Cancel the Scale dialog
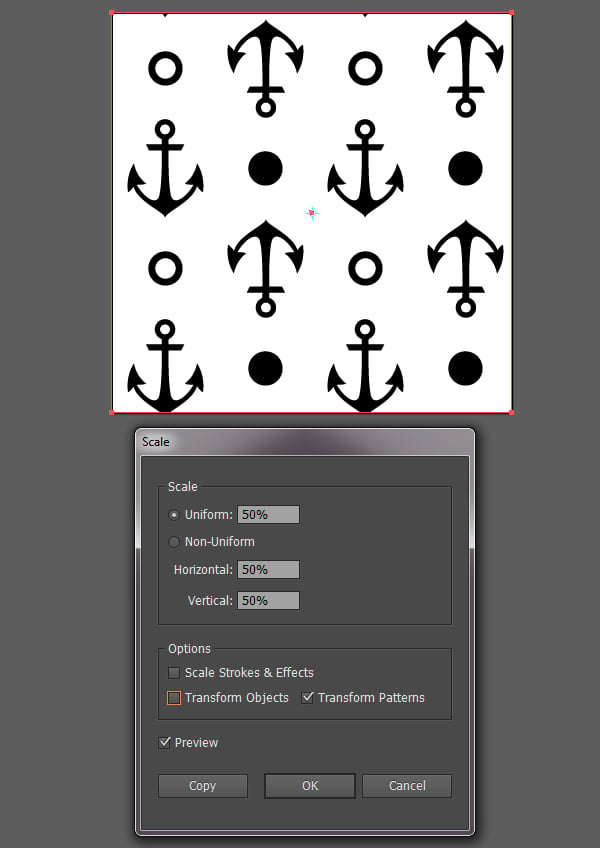The height and width of the screenshot is (848, 600). 407,786
